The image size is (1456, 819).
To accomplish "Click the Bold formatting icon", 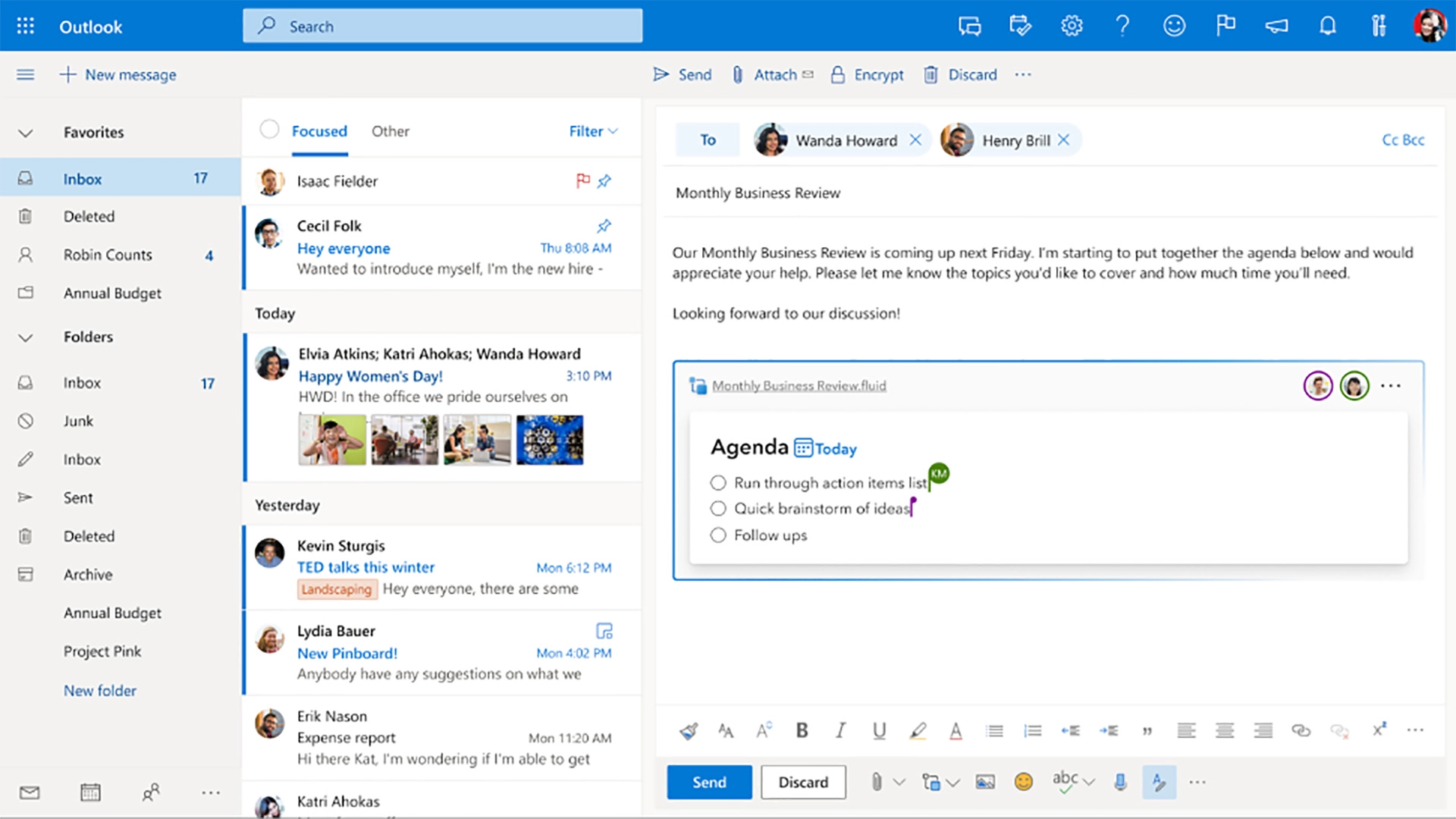I will [802, 730].
